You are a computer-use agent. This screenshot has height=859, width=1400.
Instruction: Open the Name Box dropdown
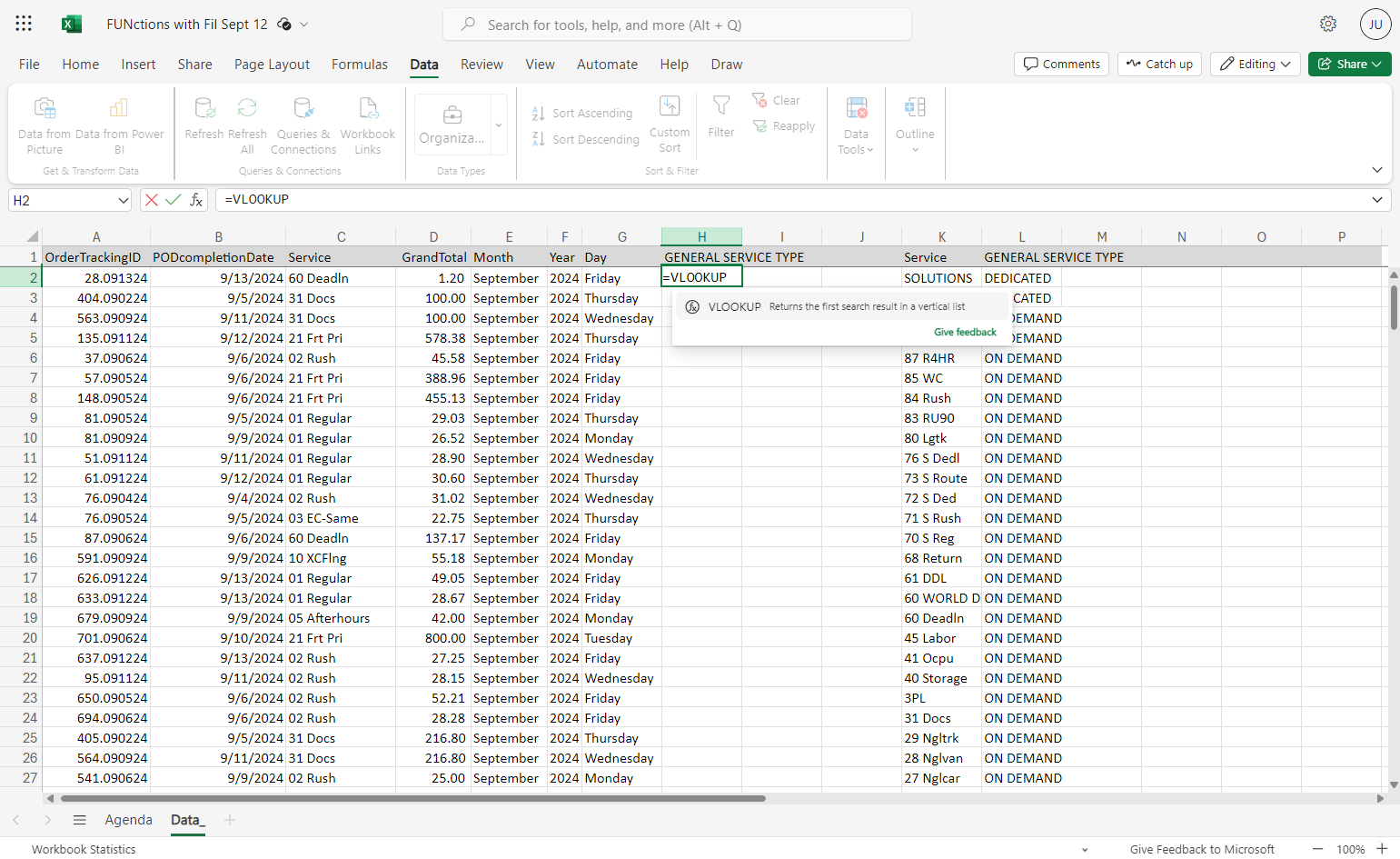click(x=124, y=200)
